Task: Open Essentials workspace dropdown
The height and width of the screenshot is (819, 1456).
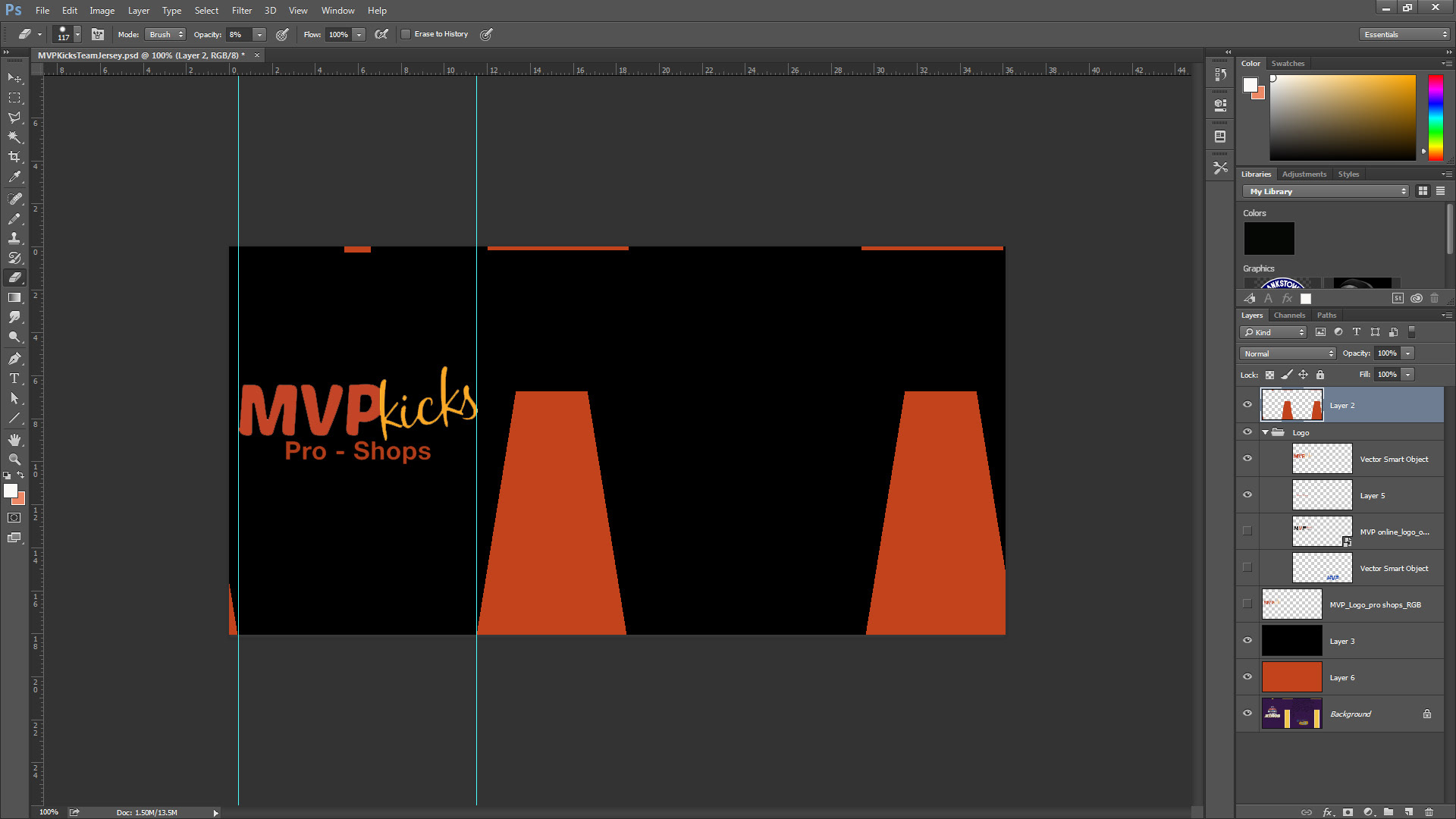Action: tap(1404, 34)
